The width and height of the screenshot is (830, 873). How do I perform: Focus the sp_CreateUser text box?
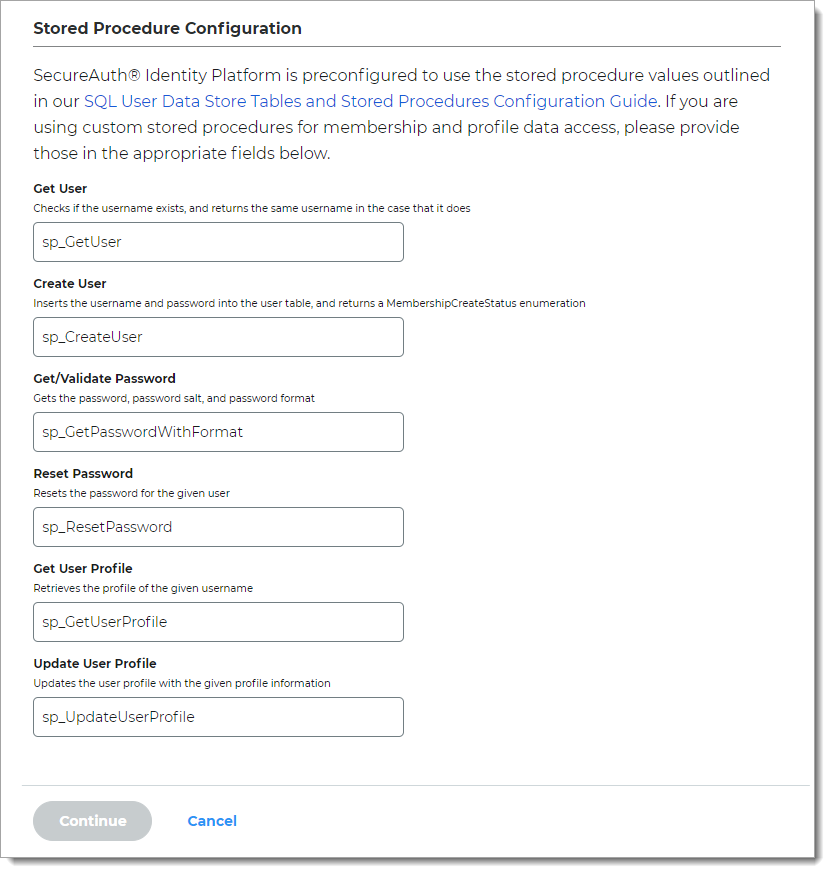coord(218,337)
